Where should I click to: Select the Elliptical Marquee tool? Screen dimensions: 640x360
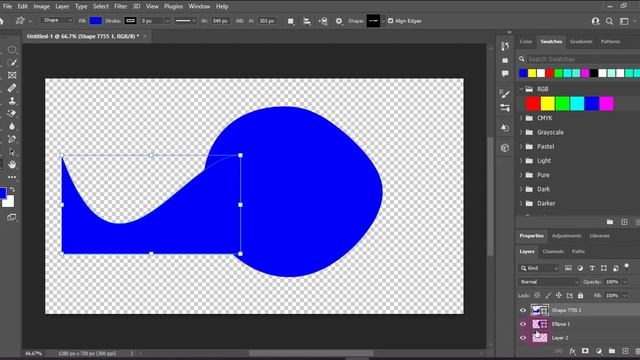point(12,50)
